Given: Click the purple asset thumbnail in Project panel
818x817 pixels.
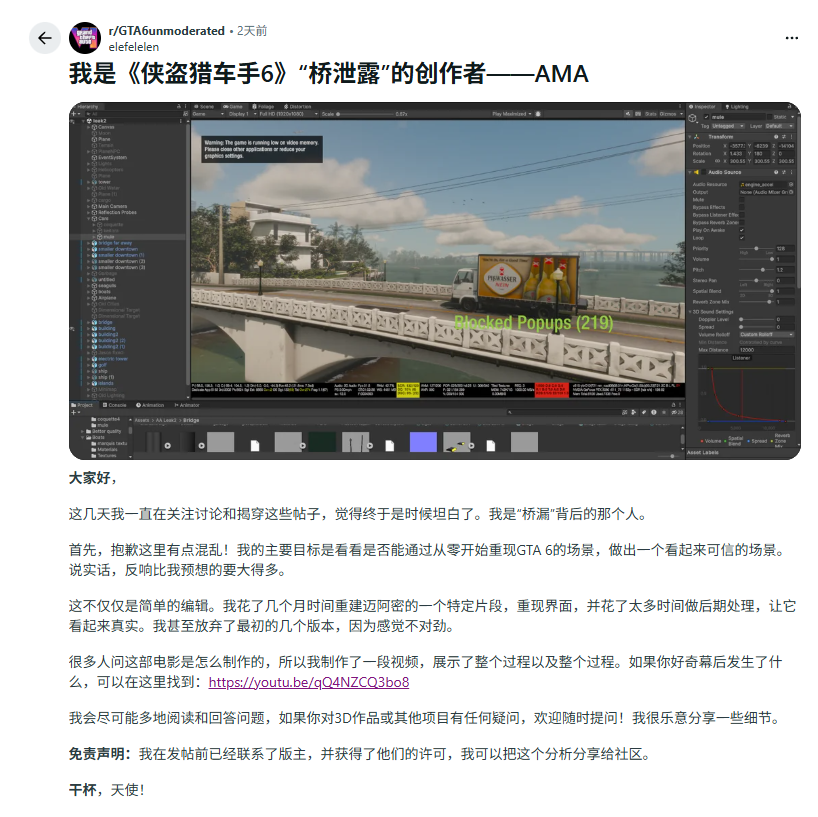Looking at the screenshot, I should (x=424, y=442).
